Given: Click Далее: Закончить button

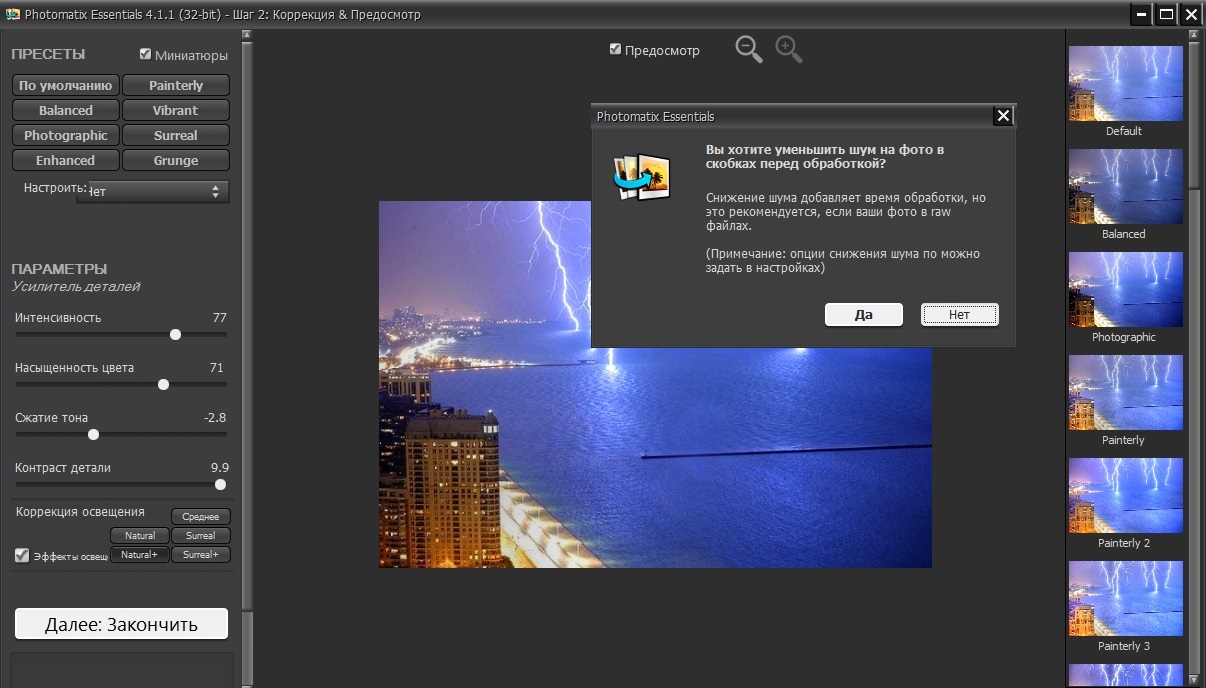Looking at the screenshot, I should point(122,624).
